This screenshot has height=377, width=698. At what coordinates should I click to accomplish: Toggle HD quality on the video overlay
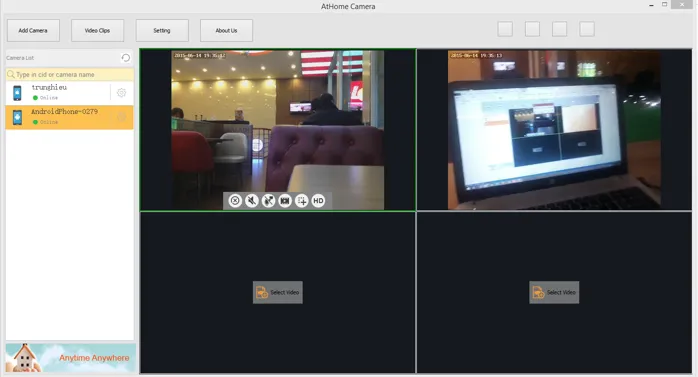318,201
